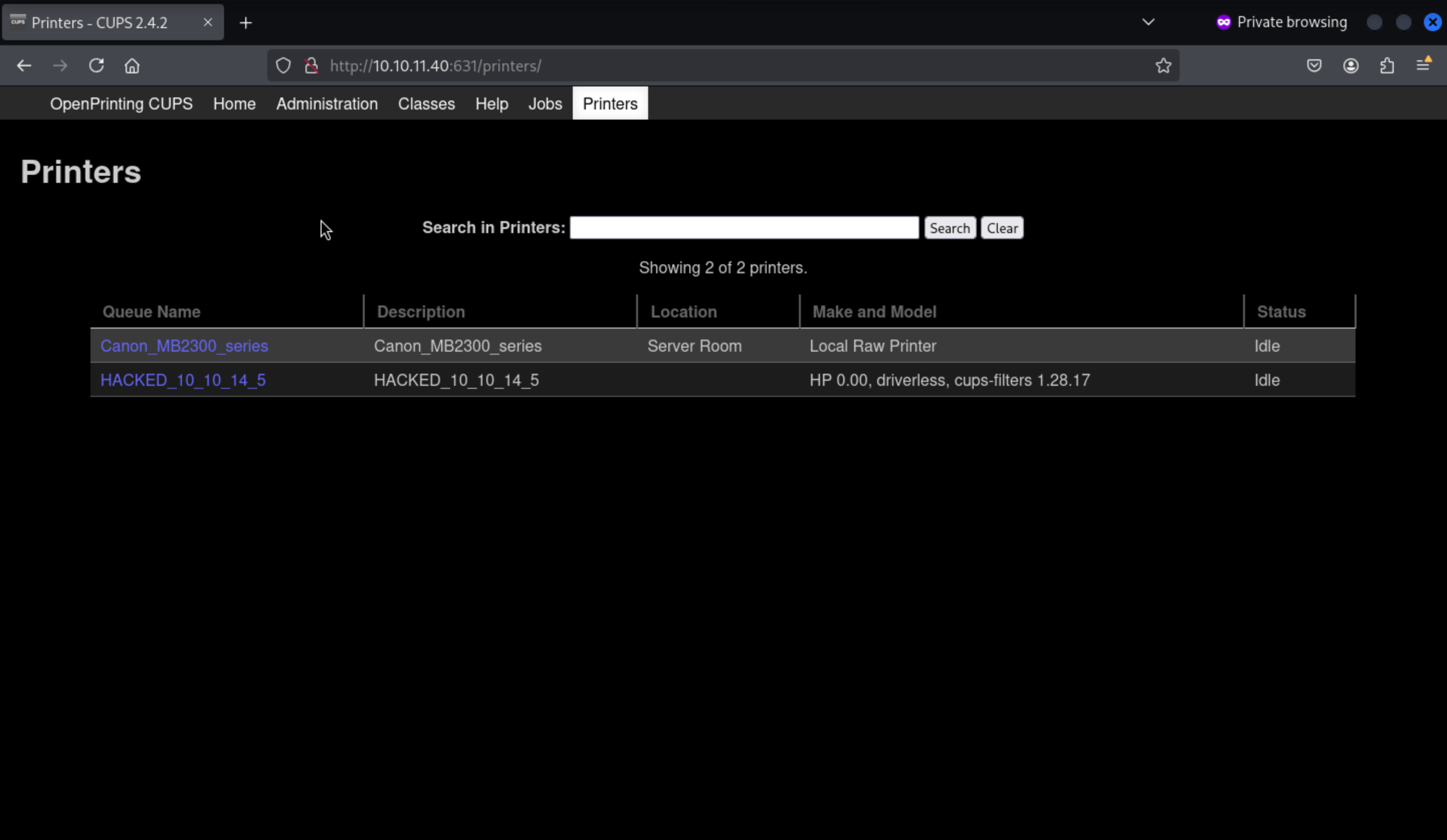Select the Printers navigation tab
The height and width of the screenshot is (840, 1447).
[x=610, y=103]
